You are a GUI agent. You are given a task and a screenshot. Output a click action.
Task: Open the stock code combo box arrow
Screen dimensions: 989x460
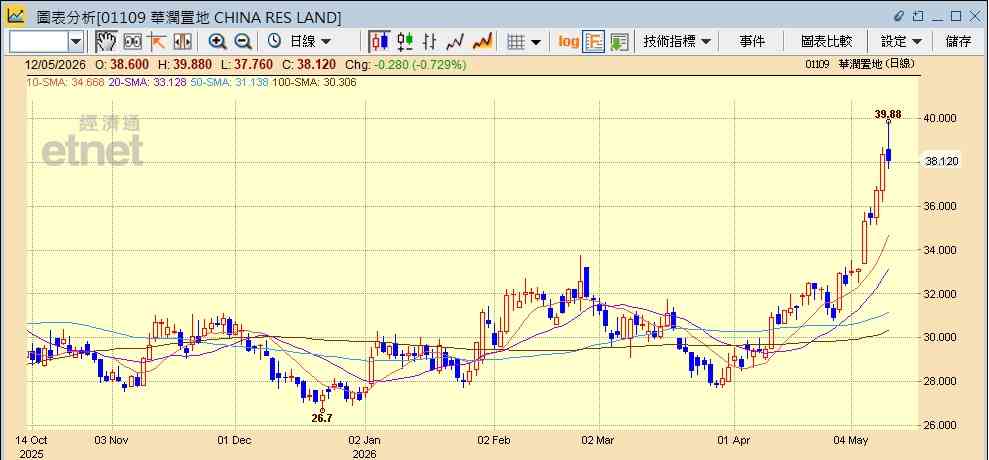[76, 42]
